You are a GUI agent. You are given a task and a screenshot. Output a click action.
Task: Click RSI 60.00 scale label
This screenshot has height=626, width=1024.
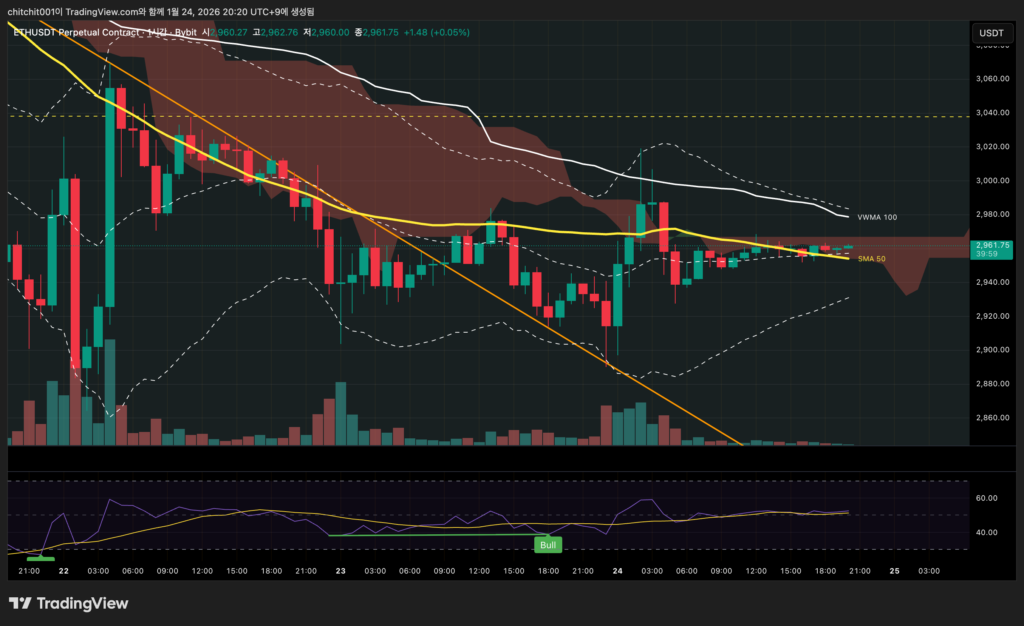pos(986,498)
